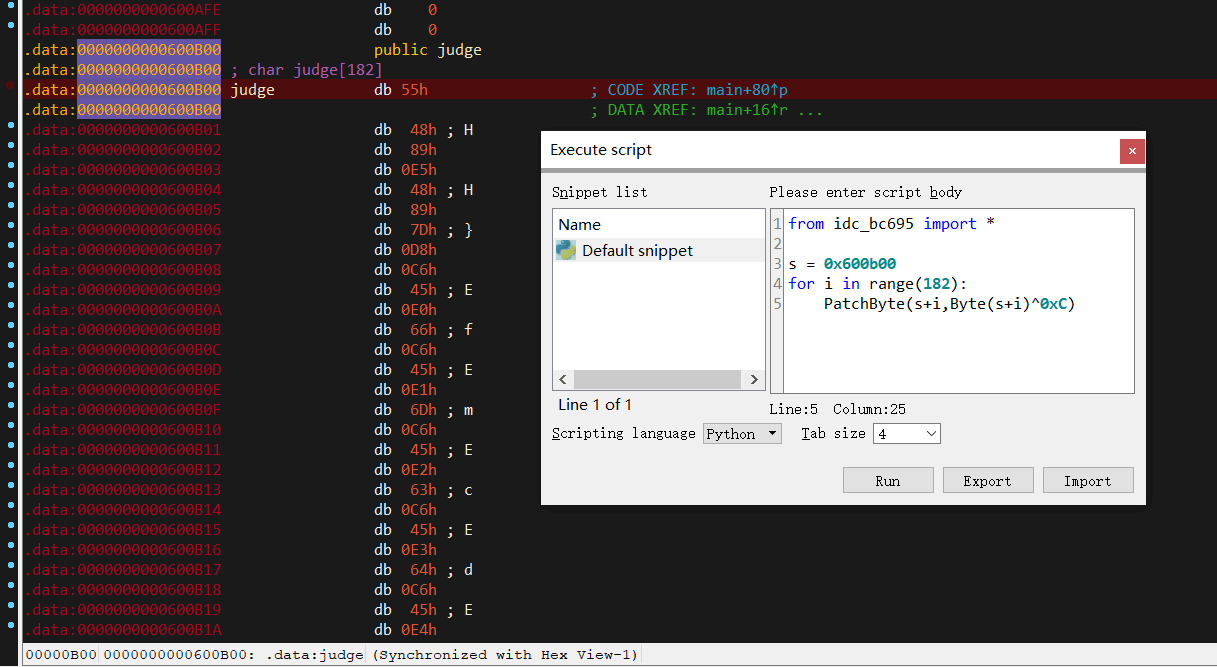Toggle breakpoint dot at address 600B13

10,488
